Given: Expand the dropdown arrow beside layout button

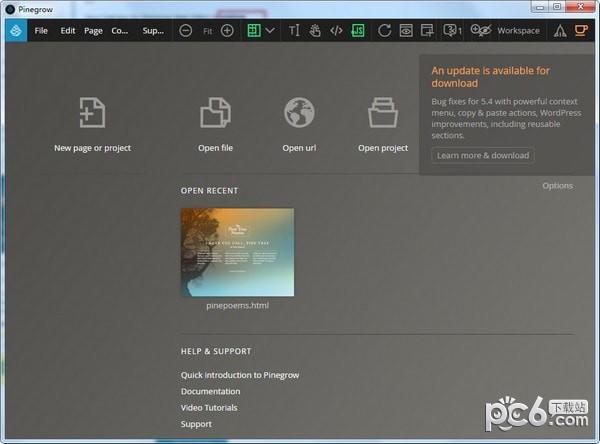Looking at the screenshot, I should (270, 30).
